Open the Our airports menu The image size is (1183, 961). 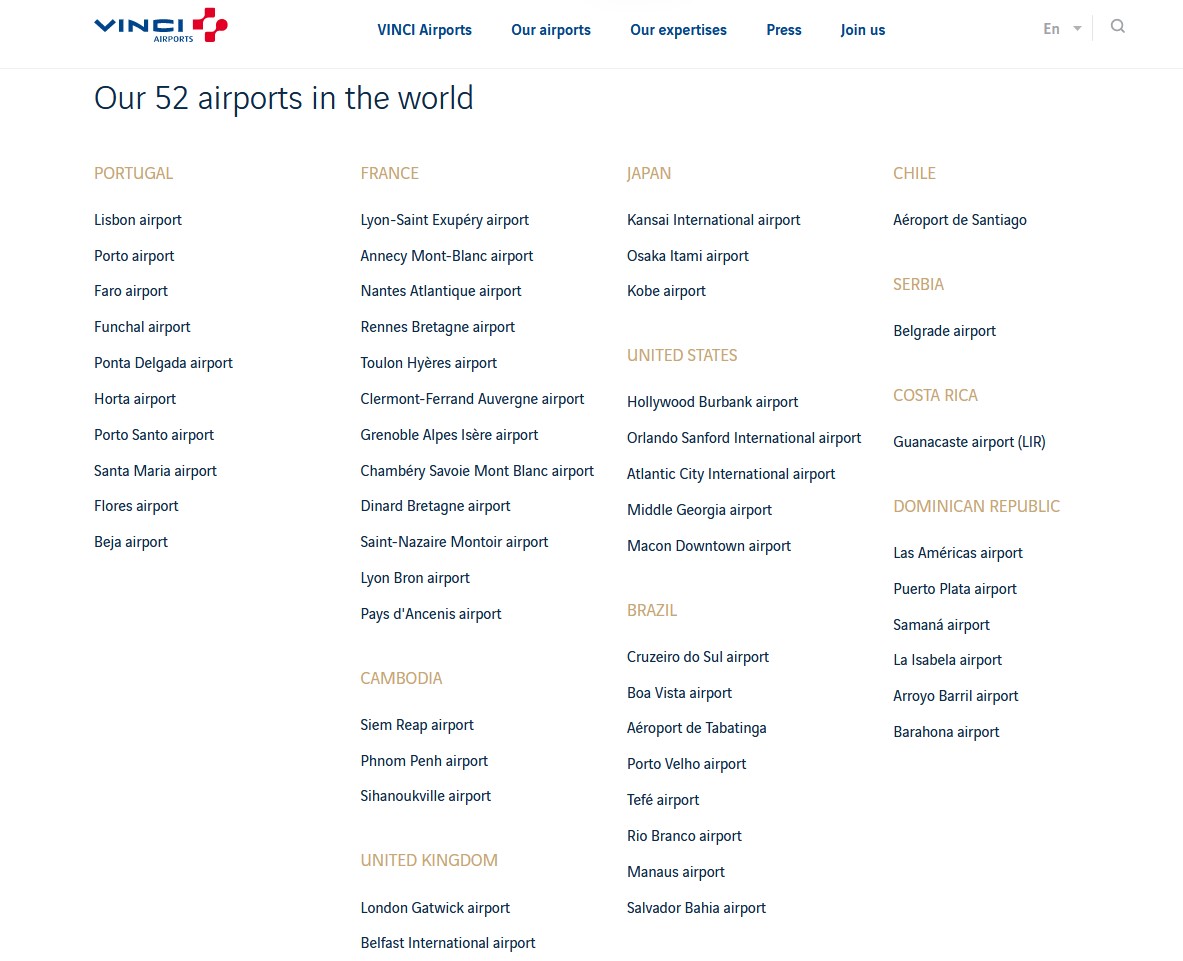551,30
